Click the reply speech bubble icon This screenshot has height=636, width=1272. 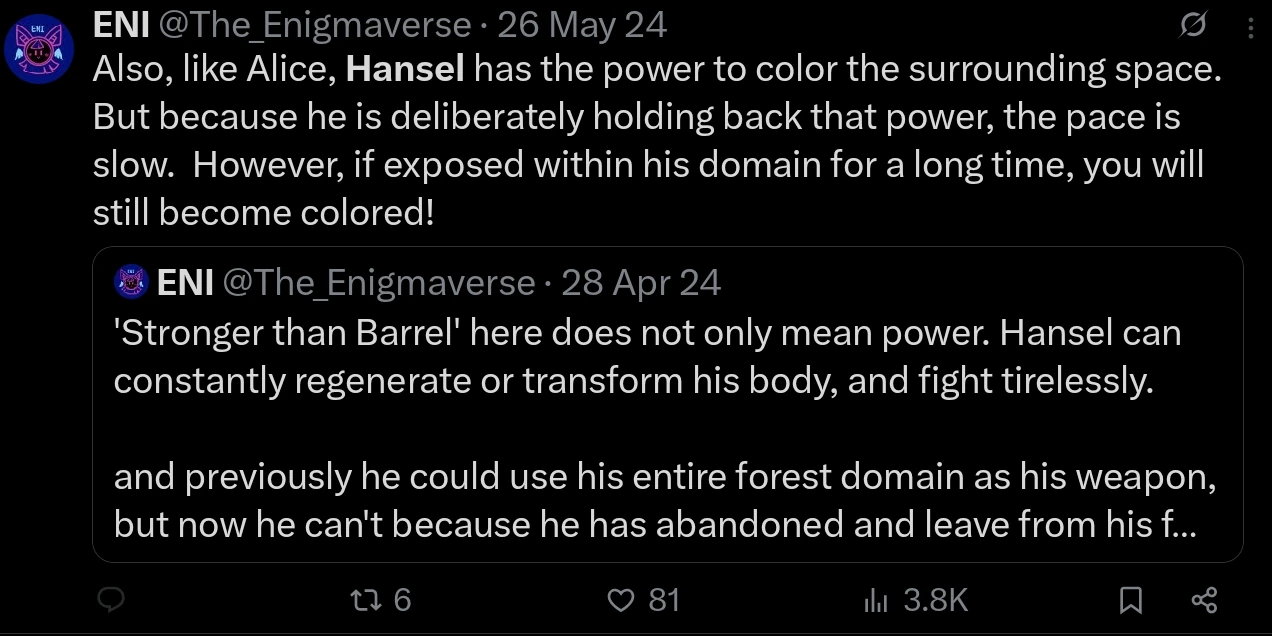click(x=111, y=599)
